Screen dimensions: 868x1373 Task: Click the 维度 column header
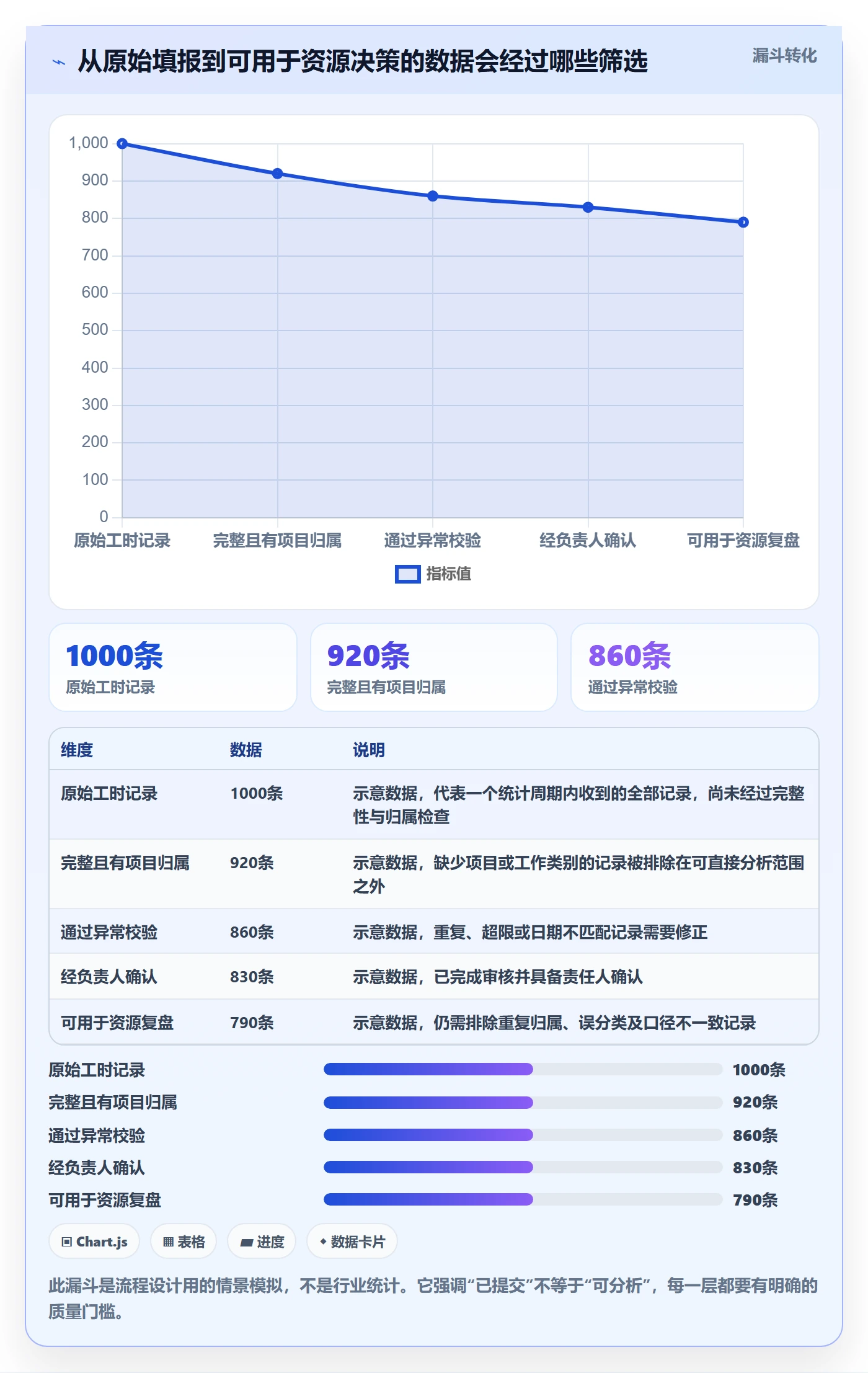[77, 750]
